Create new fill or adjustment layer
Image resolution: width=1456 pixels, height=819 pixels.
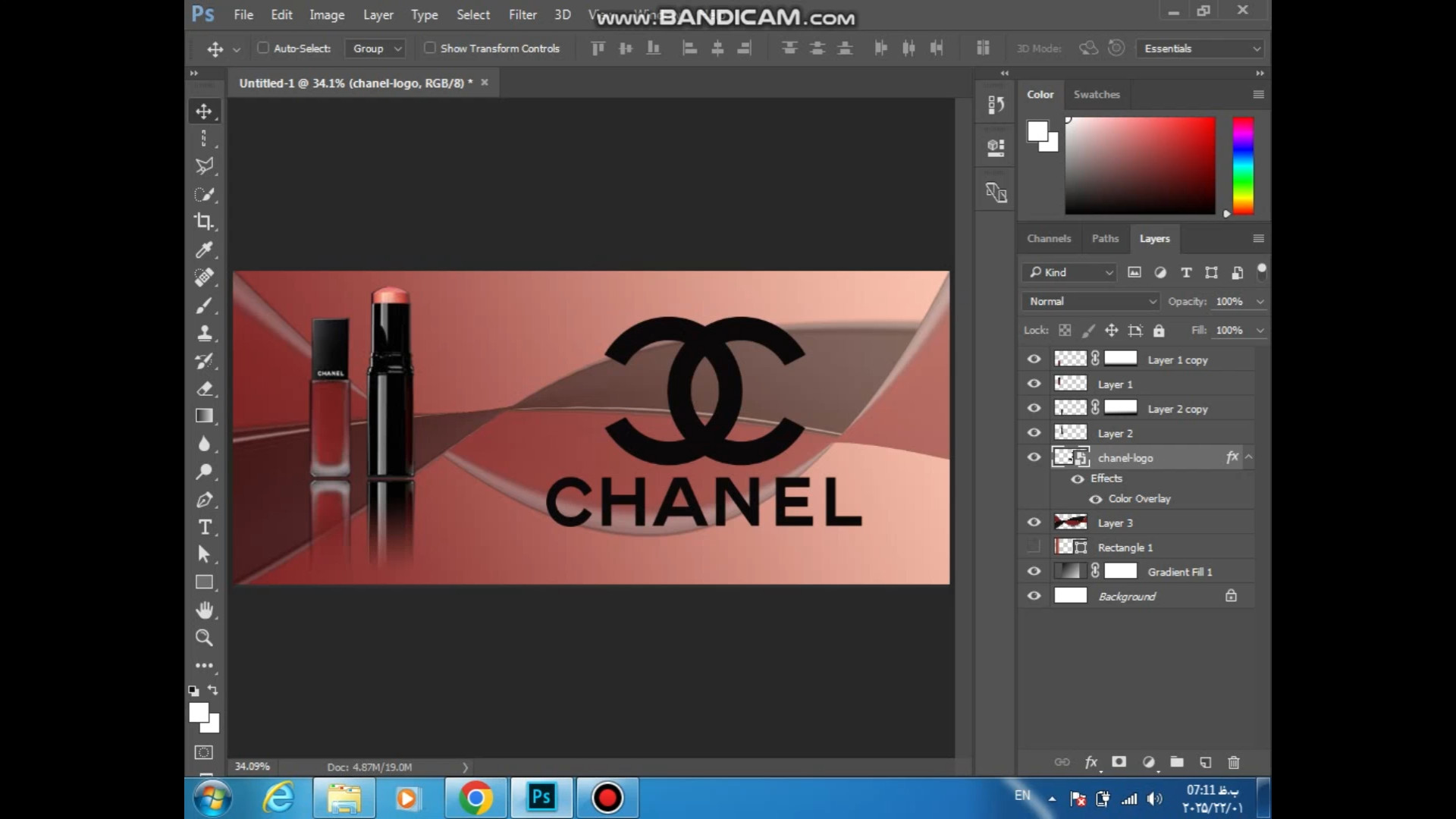pyautogui.click(x=1148, y=762)
